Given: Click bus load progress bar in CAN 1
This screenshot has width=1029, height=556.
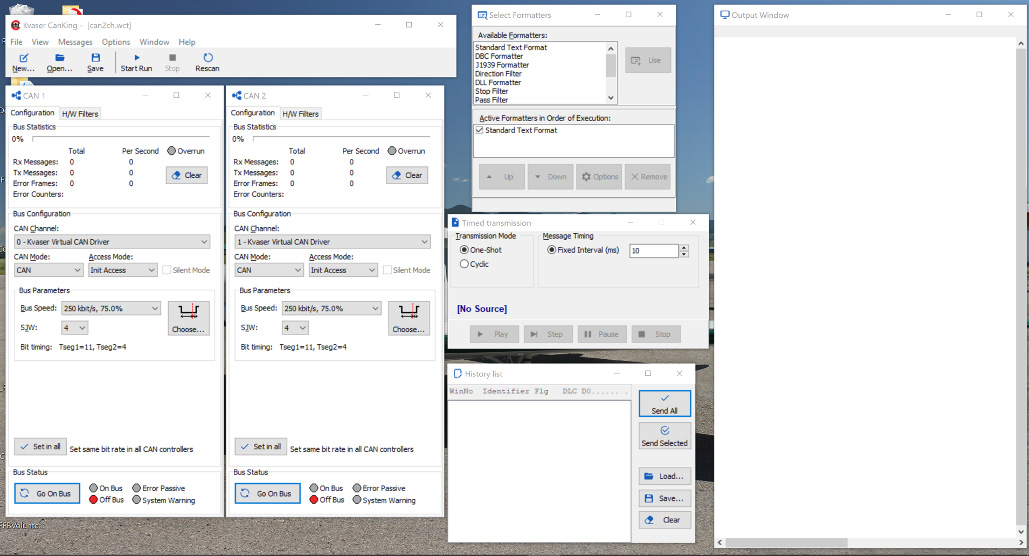Looking at the screenshot, I should 119,139.
